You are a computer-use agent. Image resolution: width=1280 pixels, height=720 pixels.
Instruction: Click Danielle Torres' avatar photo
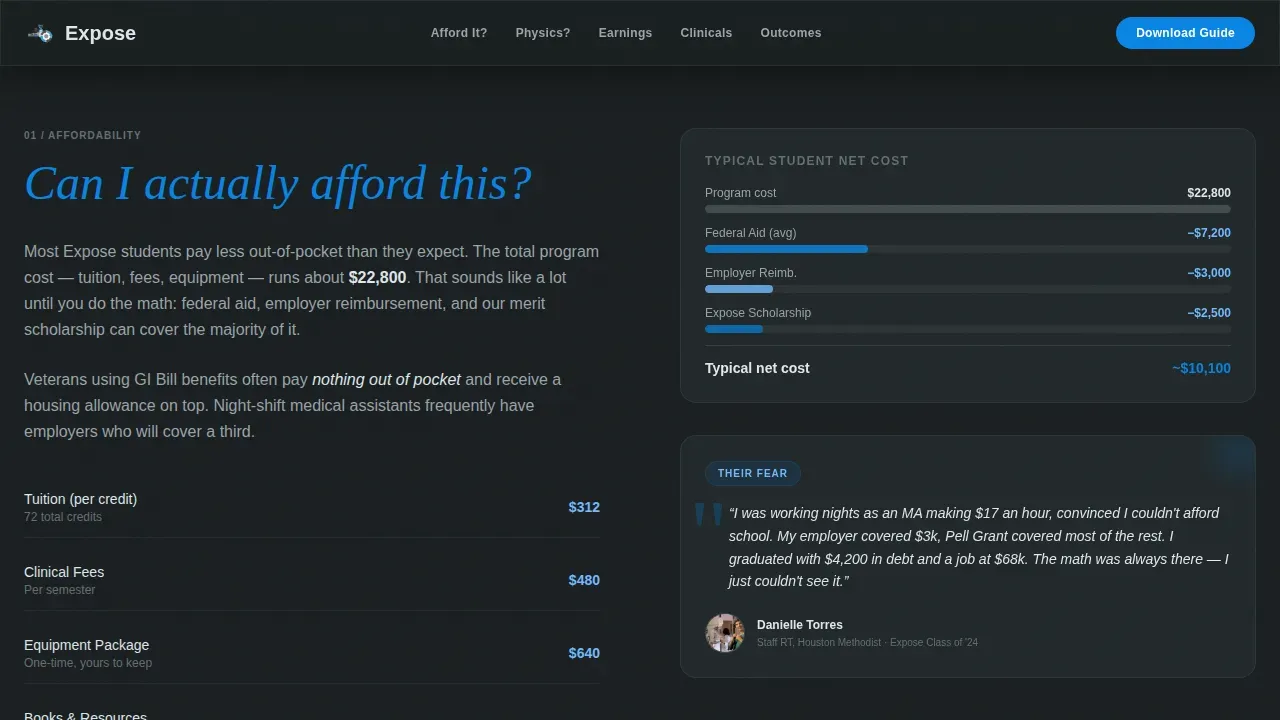725,633
